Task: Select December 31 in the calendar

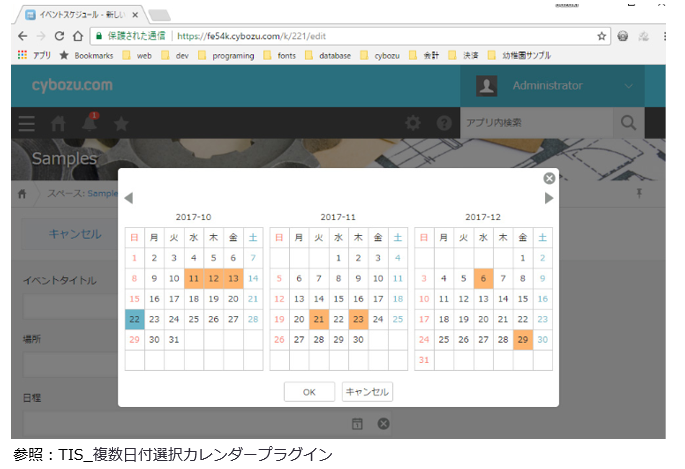Action: point(424,360)
